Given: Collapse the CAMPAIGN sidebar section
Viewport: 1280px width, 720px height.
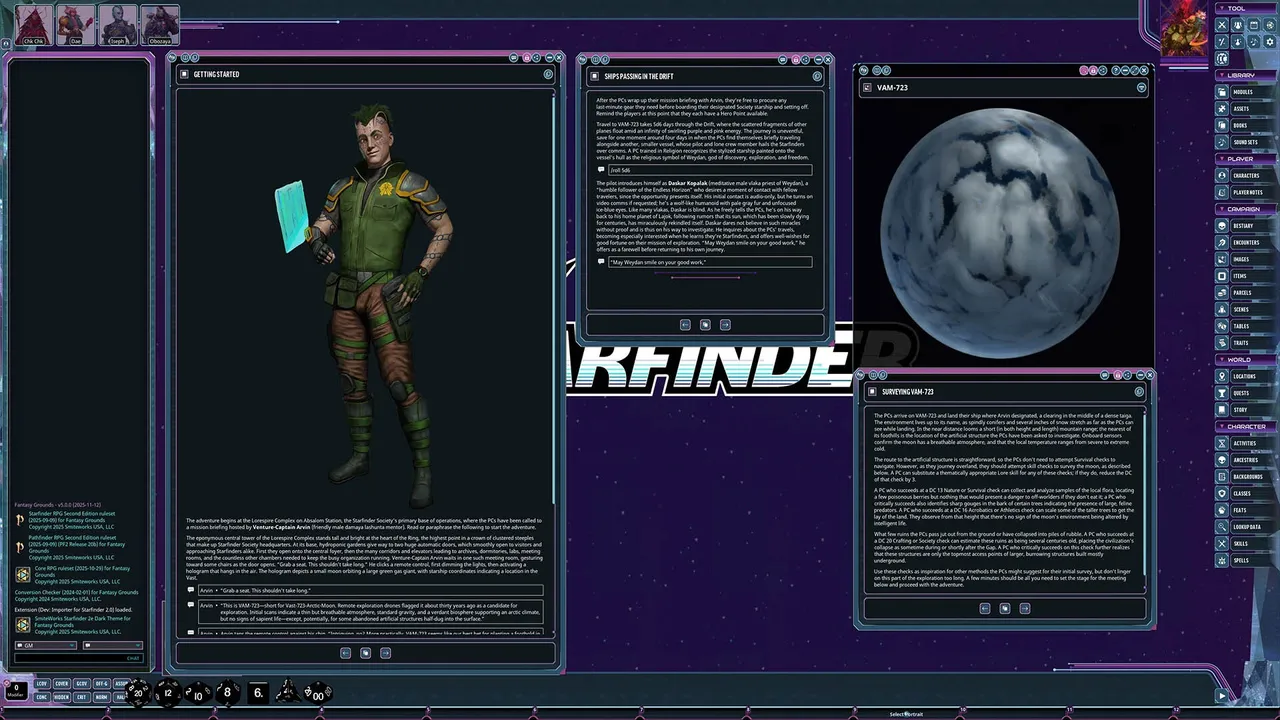Looking at the screenshot, I should click(x=1246, y=209).
